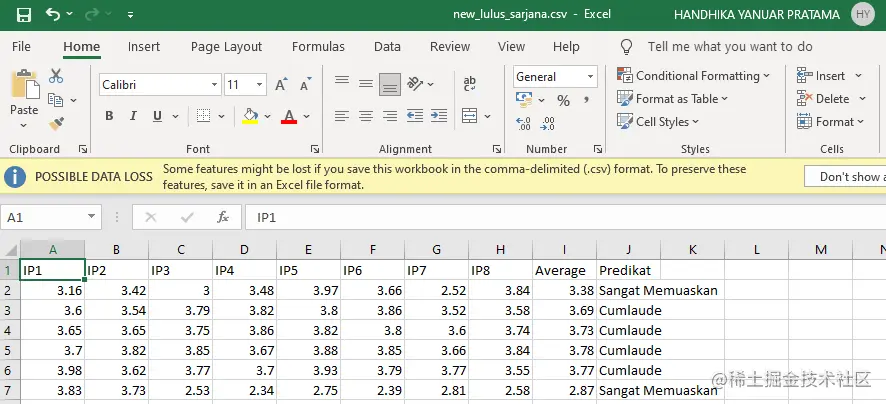The width and height of the screenshot is (886, 404).
Task: Switch to the Page Layout tab
Action: [x=226, y=47]
